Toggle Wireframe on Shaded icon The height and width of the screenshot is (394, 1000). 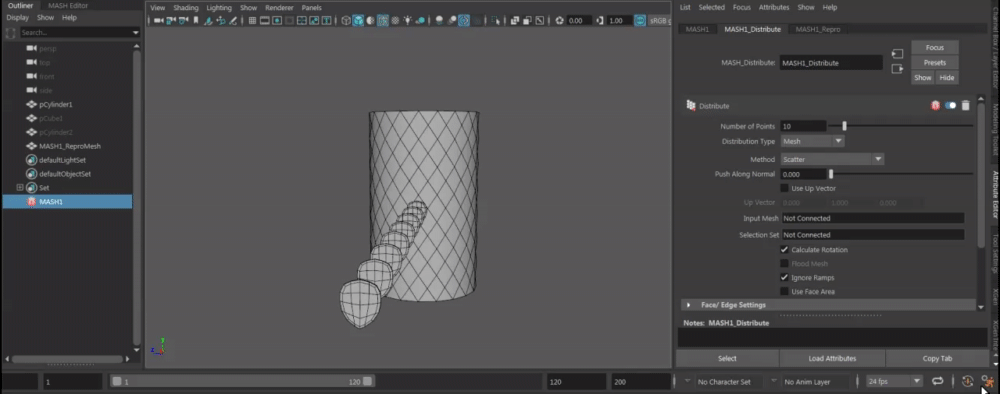point(383,21)
